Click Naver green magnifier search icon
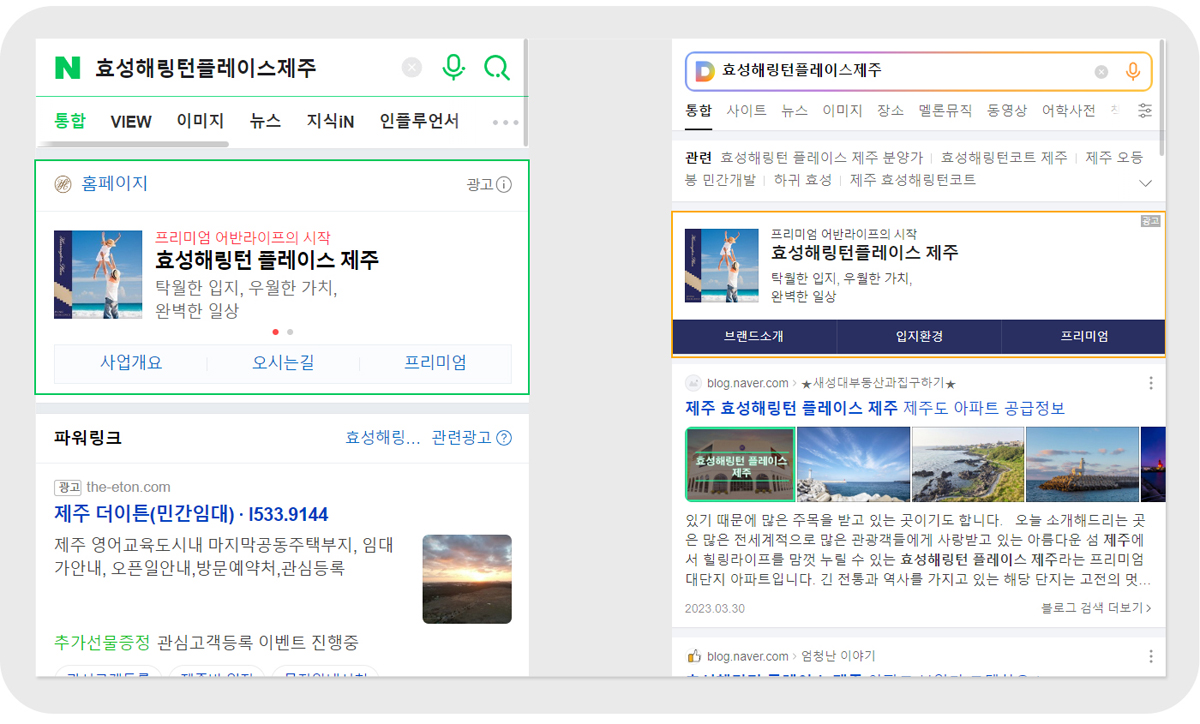This screenshot has height=724, width=1200. click(x=496, y=68)
